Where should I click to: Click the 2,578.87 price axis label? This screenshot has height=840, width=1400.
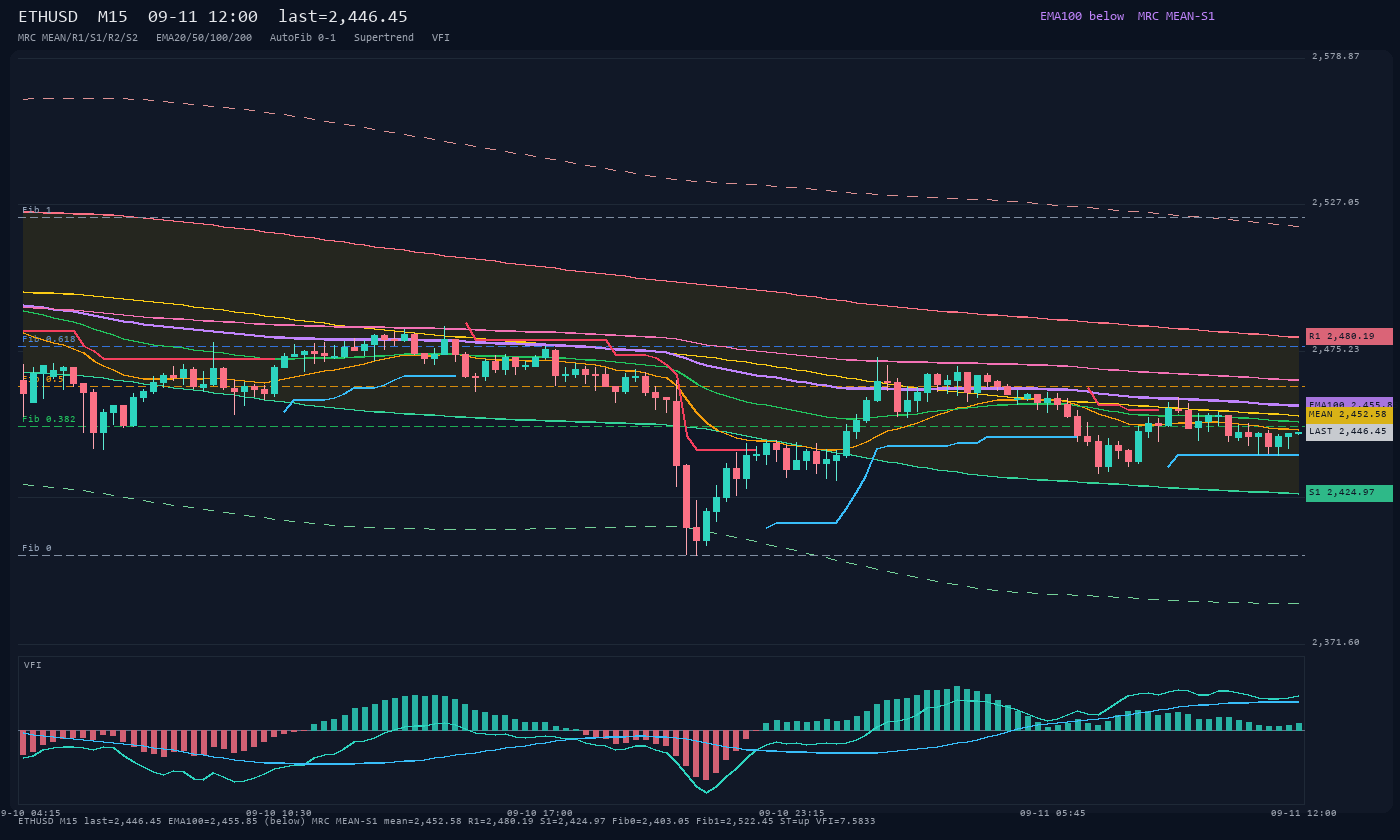1336,56
